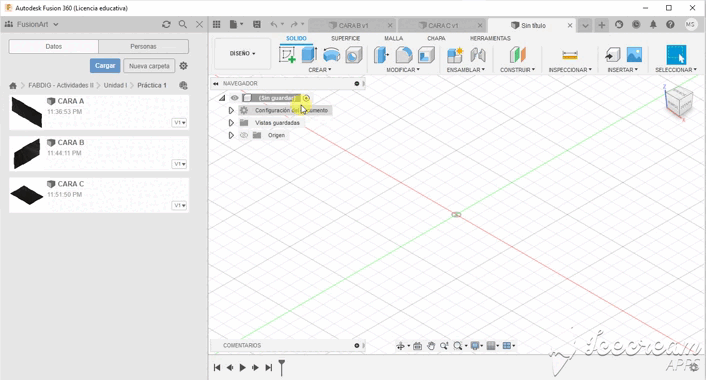Activate the Select tool icon
The width and height of the screenshot is (706, 380).
(676, 55)
